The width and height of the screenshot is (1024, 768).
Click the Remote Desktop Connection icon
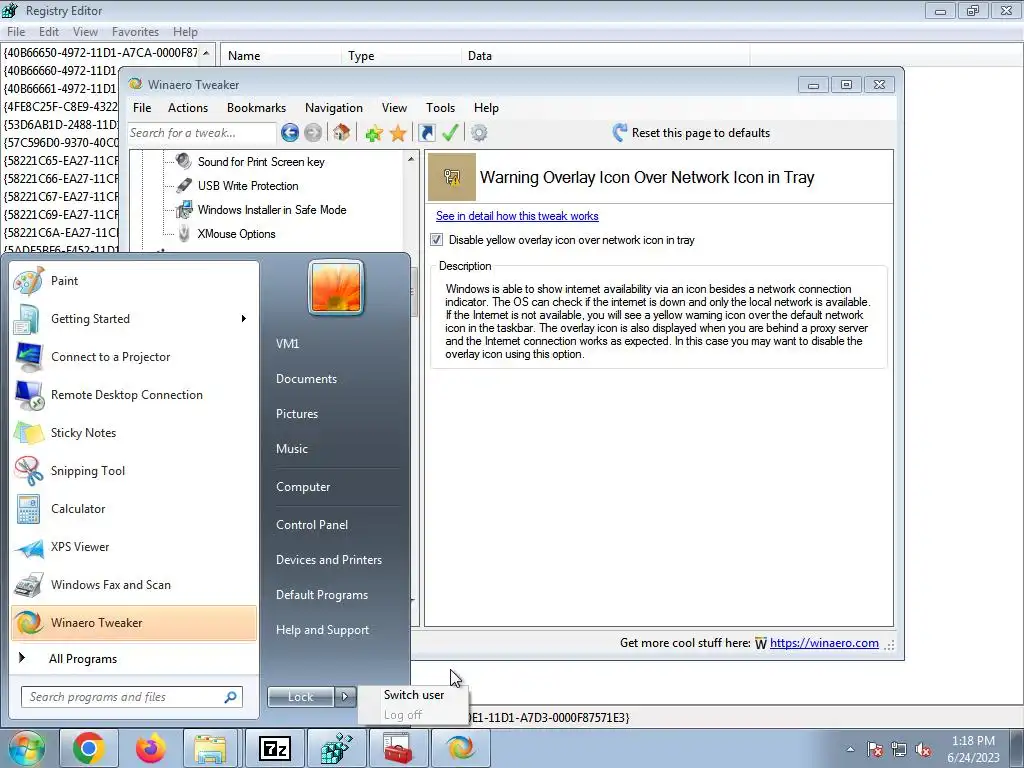coord(29,395)
